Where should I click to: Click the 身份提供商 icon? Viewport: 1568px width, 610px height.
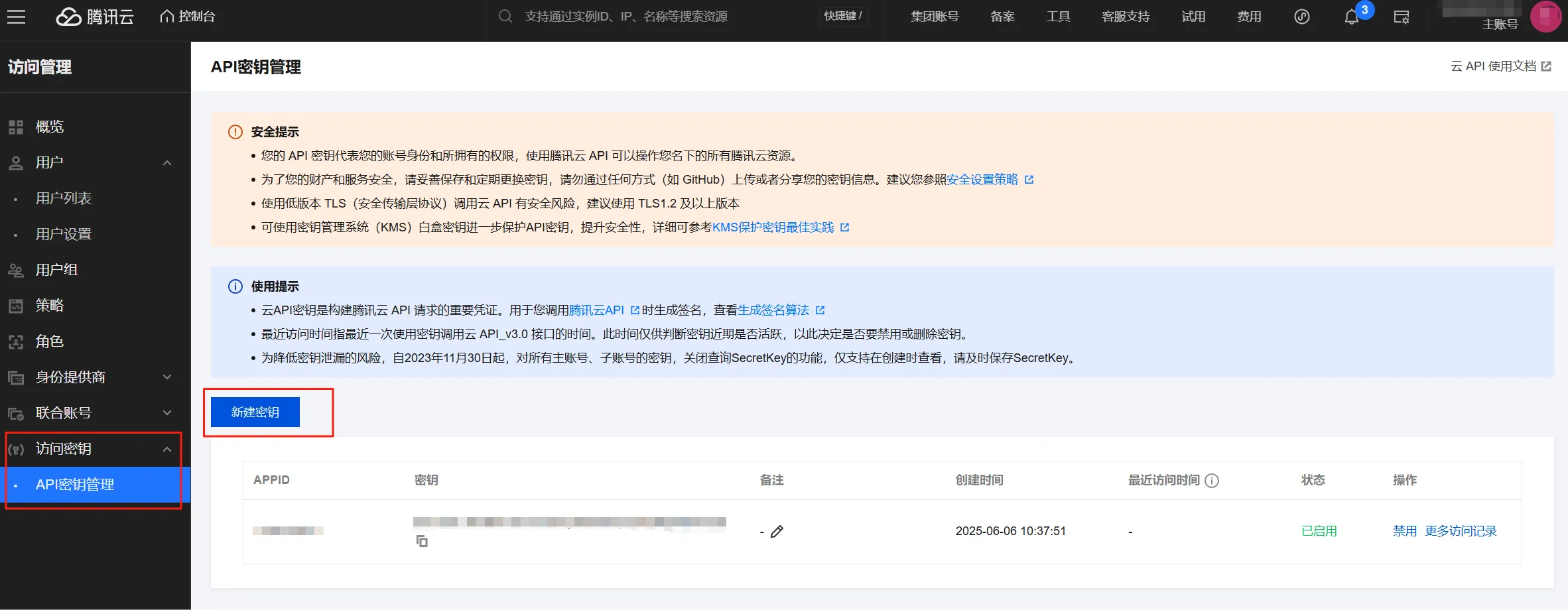pyautogui.click(x=16, y=378)
